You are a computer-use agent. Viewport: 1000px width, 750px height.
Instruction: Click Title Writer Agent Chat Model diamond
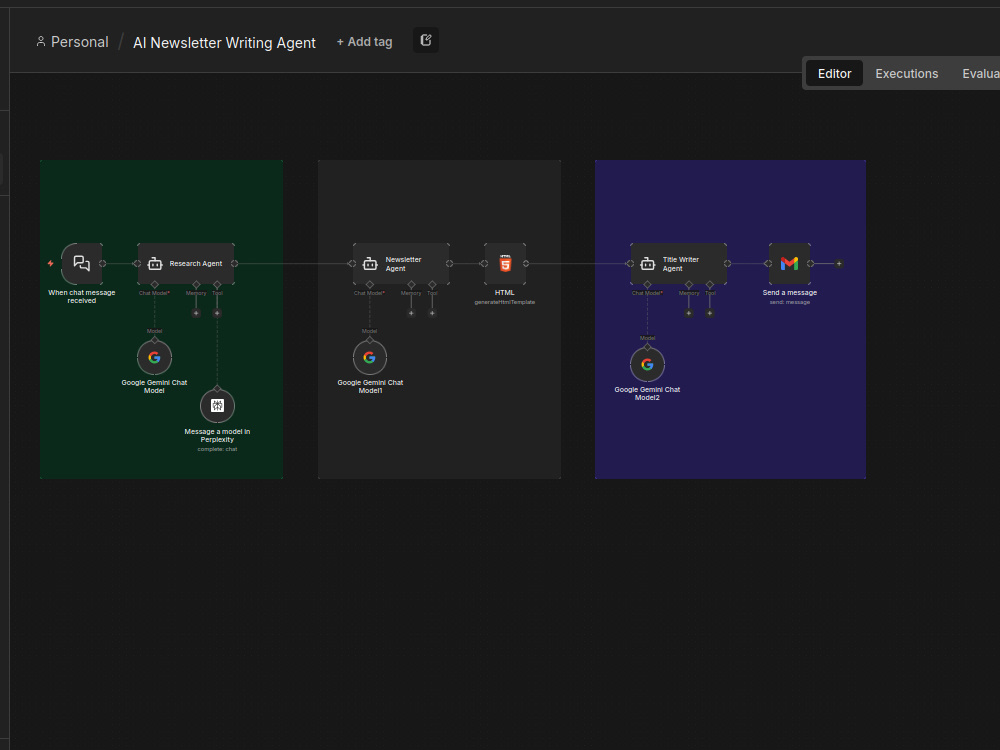click(x=647, y=284)
